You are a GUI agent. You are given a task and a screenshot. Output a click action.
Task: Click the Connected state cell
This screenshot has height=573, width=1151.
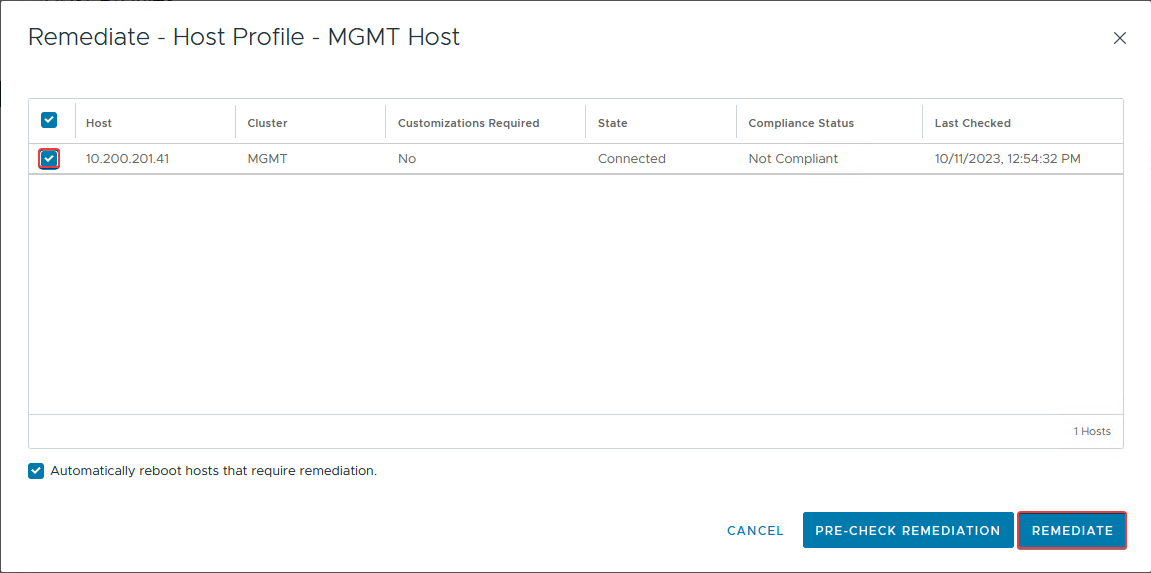coord(631,158)
